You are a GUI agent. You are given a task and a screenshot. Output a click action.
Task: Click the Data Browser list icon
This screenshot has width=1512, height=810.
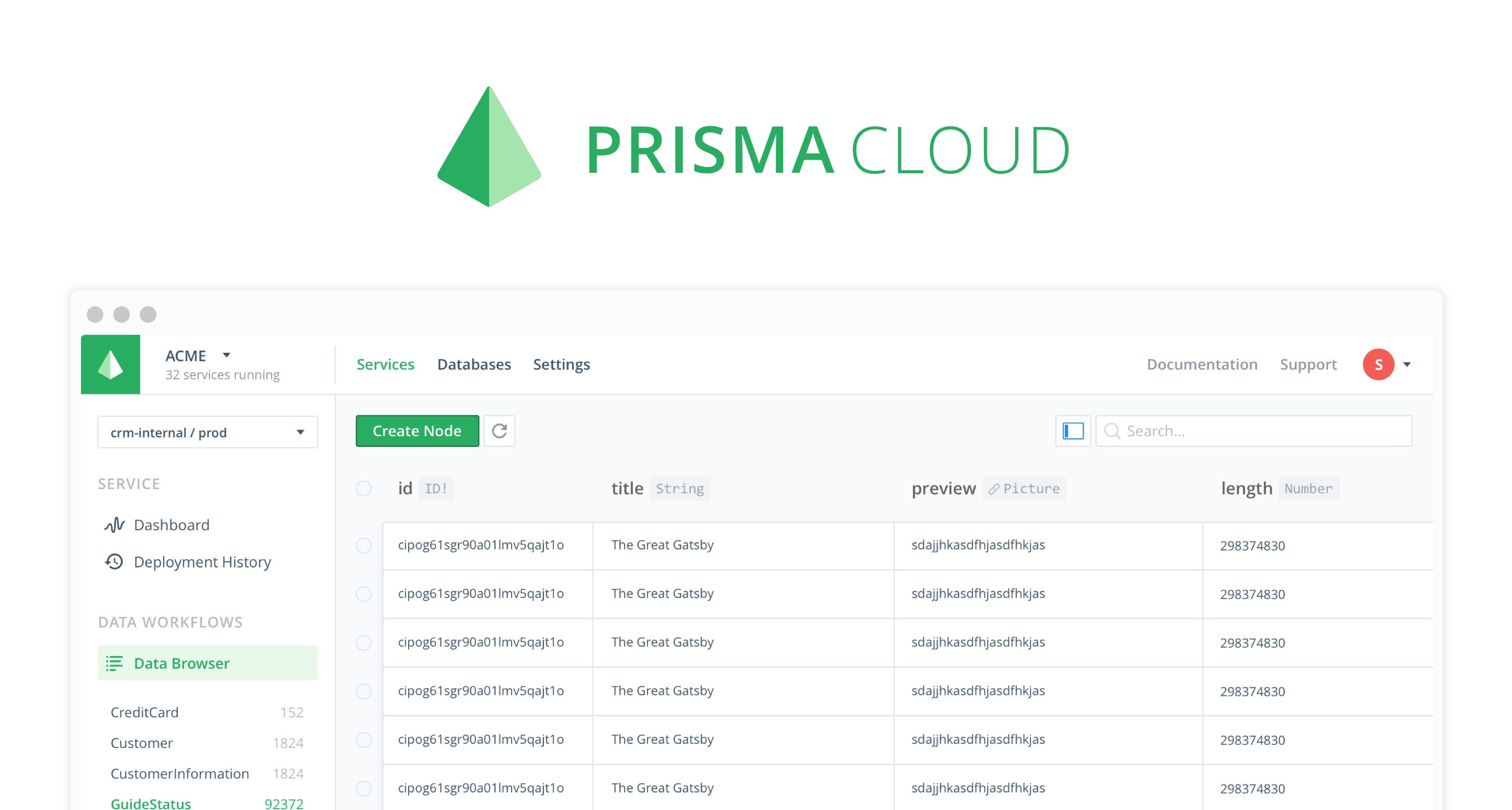pos(114,663)
